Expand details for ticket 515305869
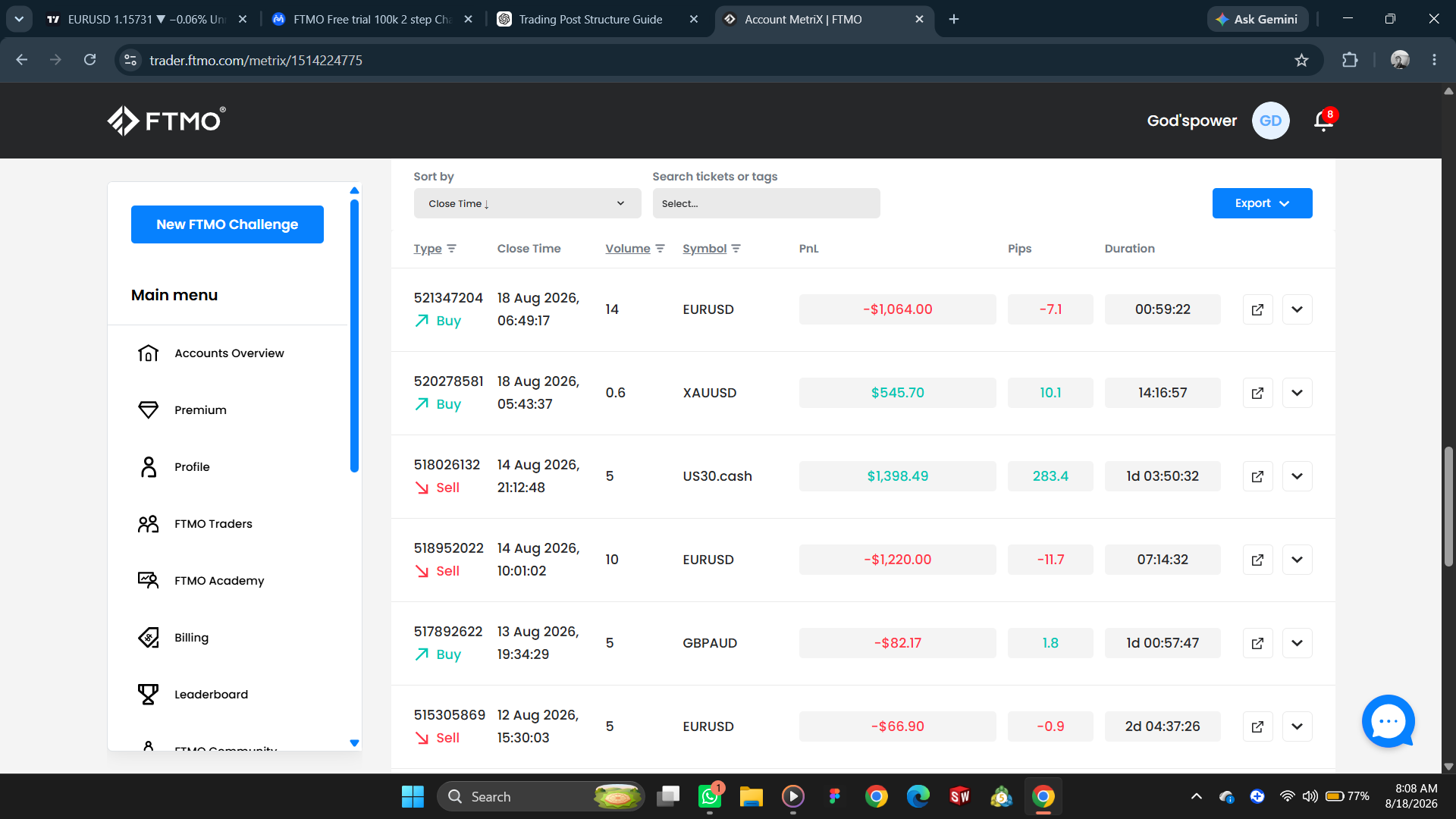 (1297, 726)
